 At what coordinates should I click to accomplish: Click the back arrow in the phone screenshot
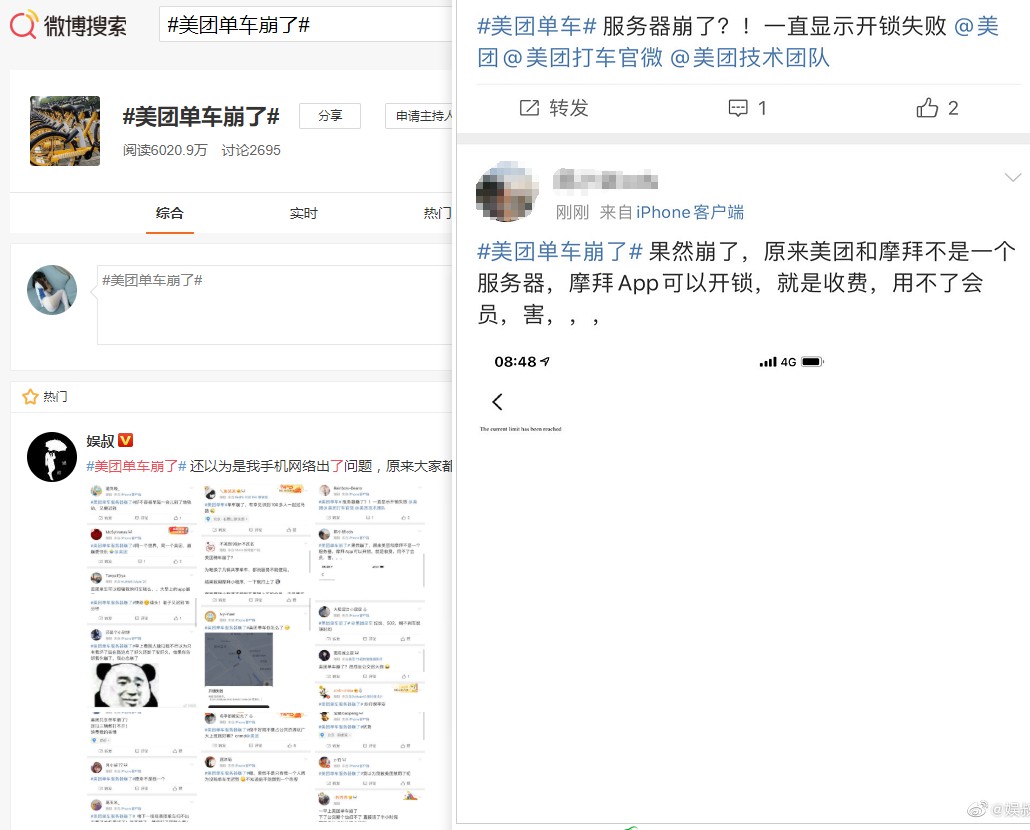[497, 402]
